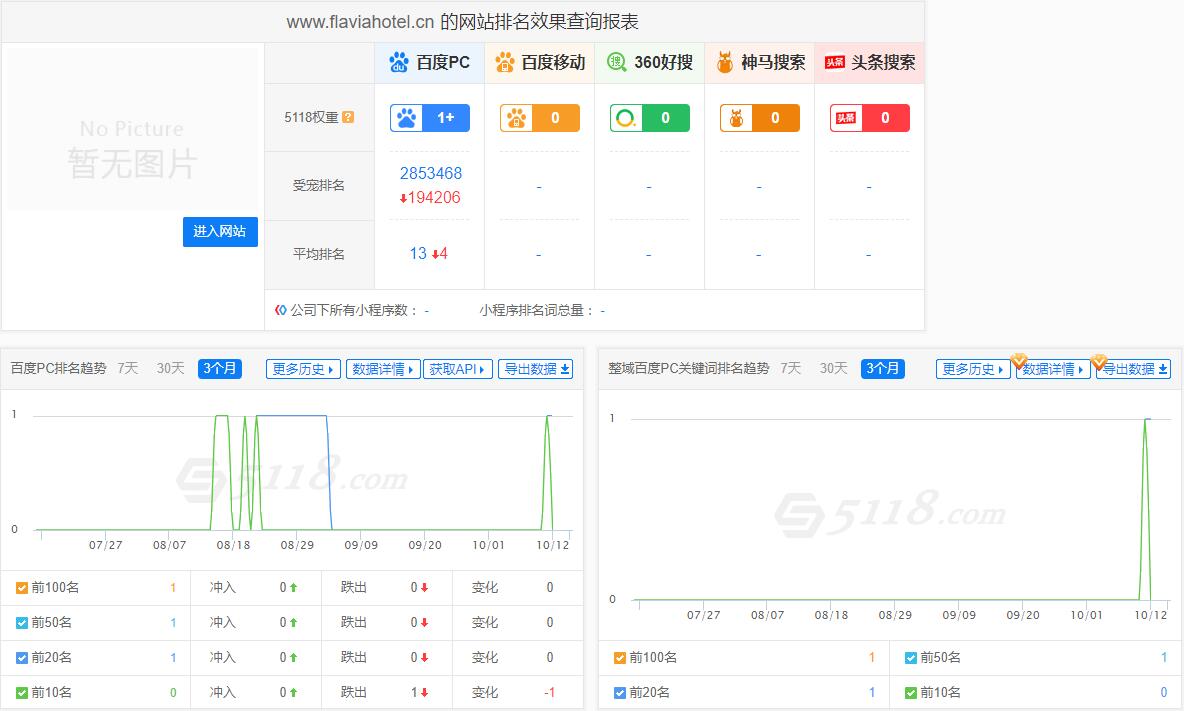Open the 获取API dropdown button
1184x711 pixels.
click(x=458, y=369)
